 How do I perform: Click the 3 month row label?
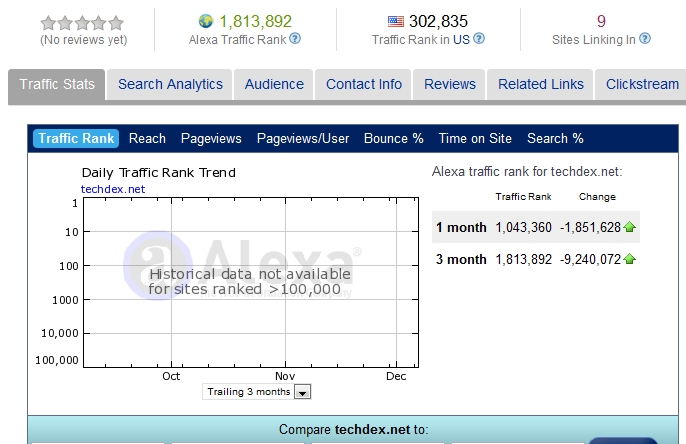coord(461,259)
